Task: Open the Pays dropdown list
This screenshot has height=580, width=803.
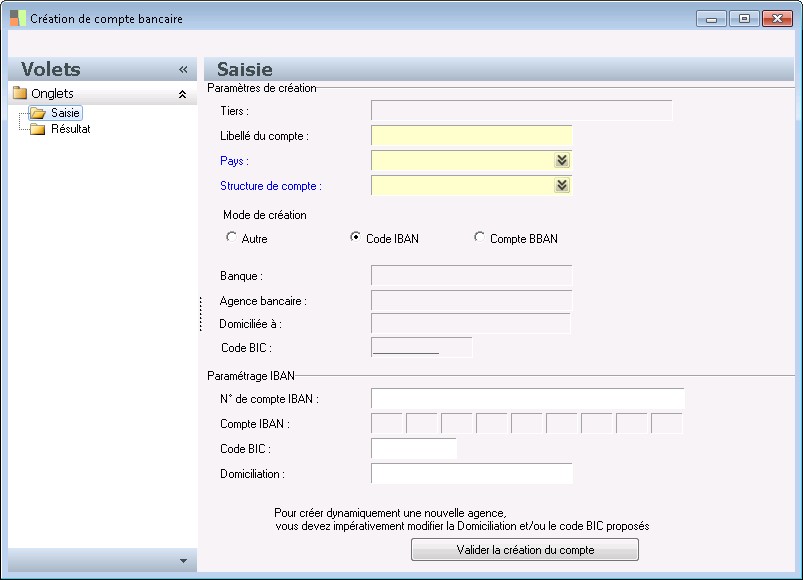Action: (x=562, y=160)
